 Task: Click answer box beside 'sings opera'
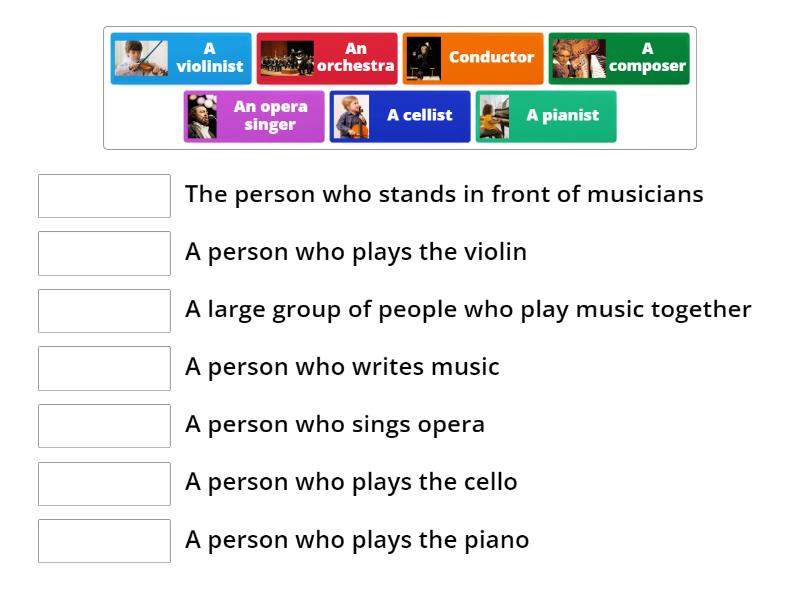coord(104,425)
